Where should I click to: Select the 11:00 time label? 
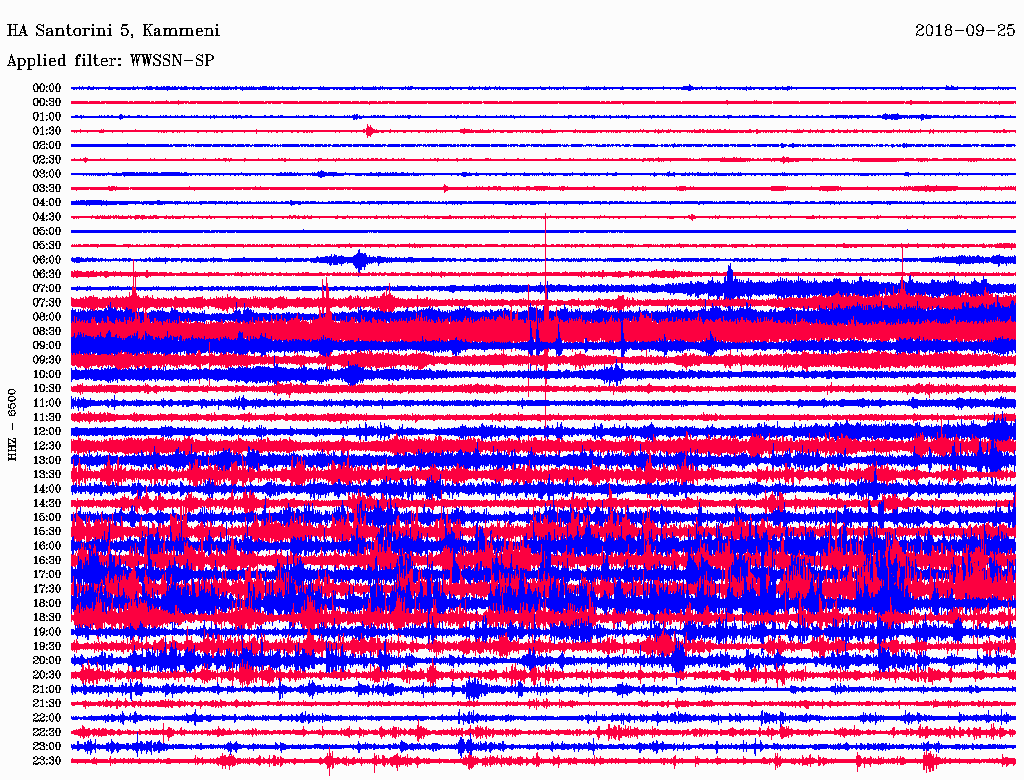click(x=47, y=403)
